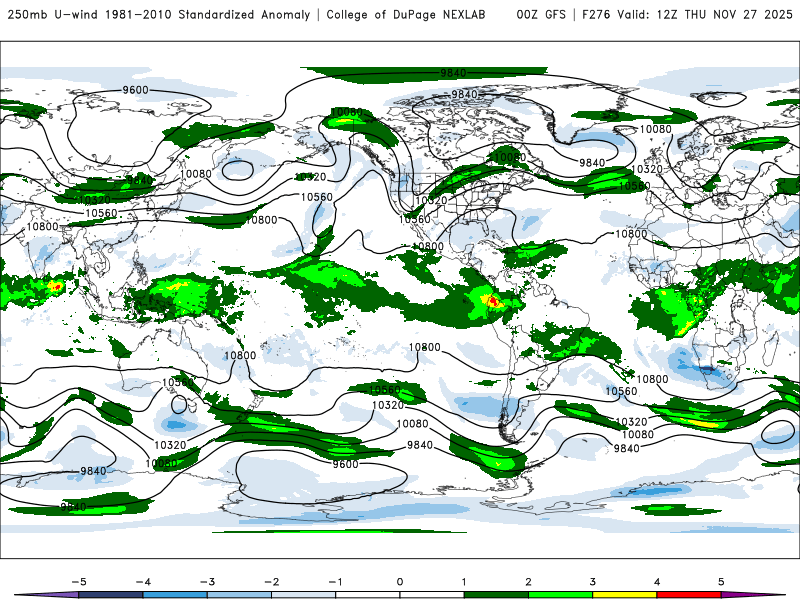
Task: Click the '9600' contour label near Antarctica
Action: [x=345, y=464]
